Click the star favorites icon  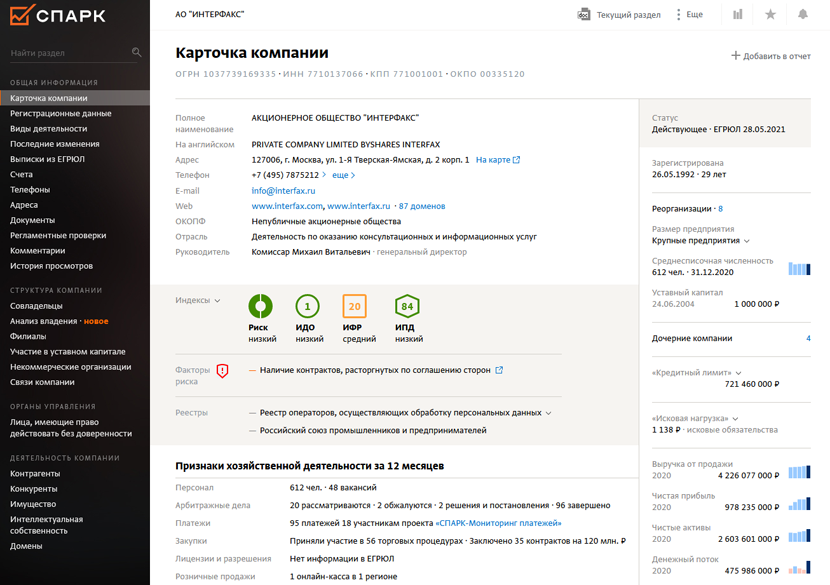tap(770, 15)
